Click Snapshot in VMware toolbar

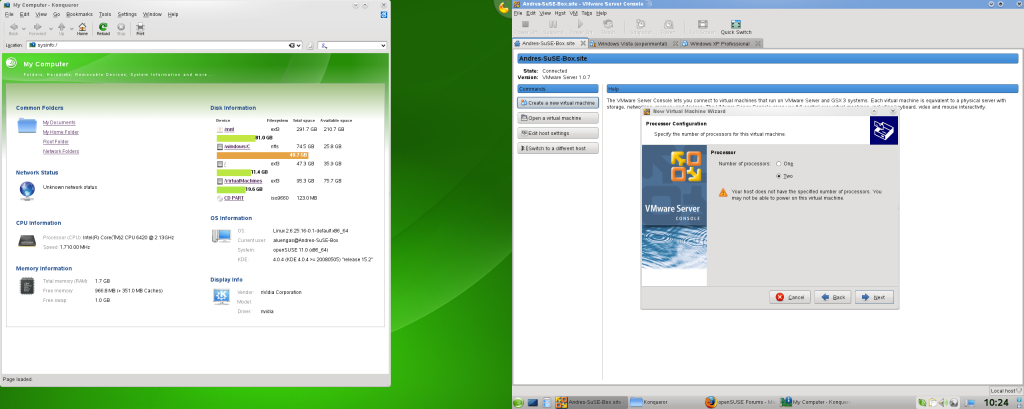pos(641,27)
